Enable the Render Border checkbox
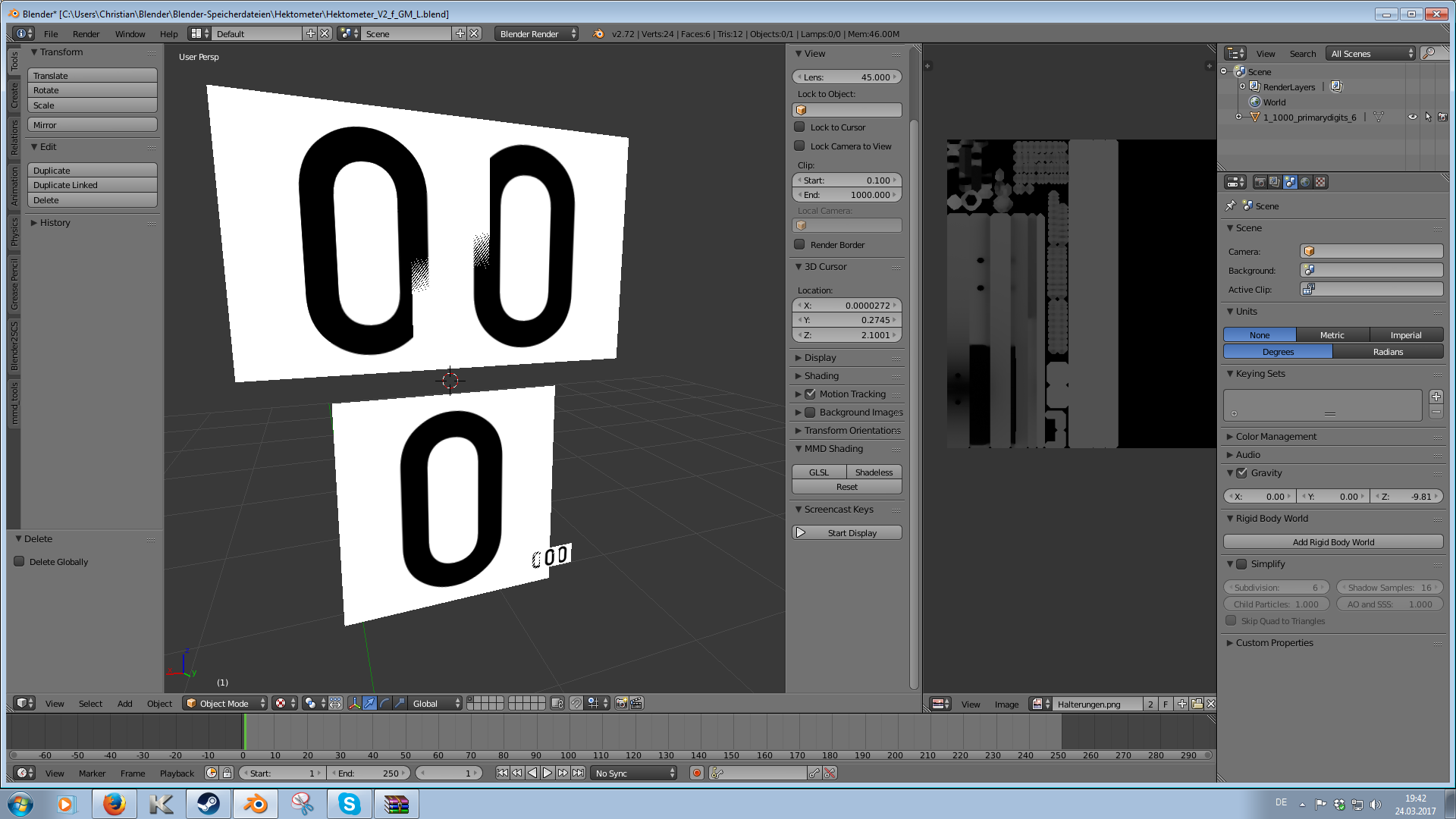This screenshot has width=1456, height=819. (799, 245)
